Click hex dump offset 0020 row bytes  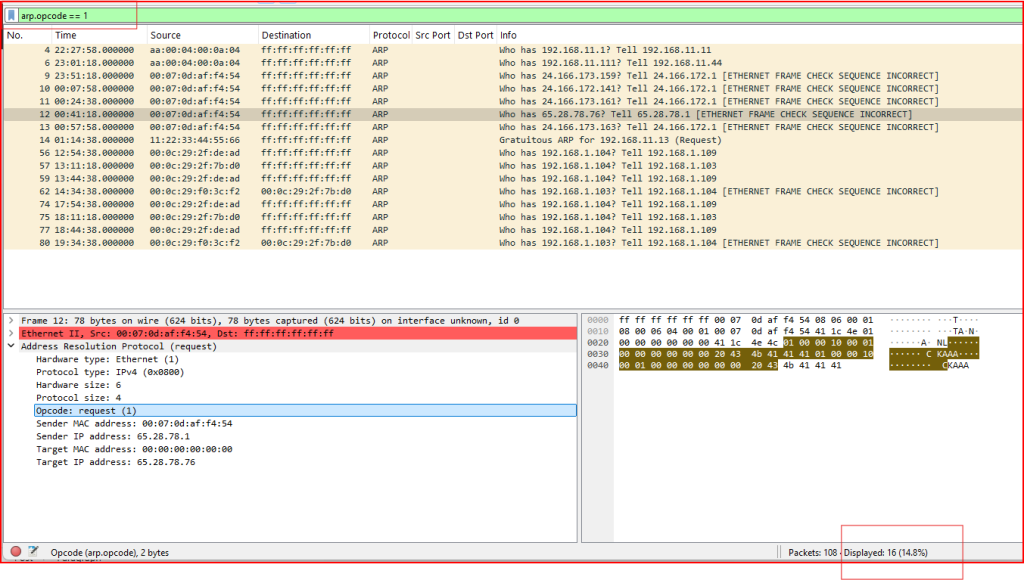(746, 343)
